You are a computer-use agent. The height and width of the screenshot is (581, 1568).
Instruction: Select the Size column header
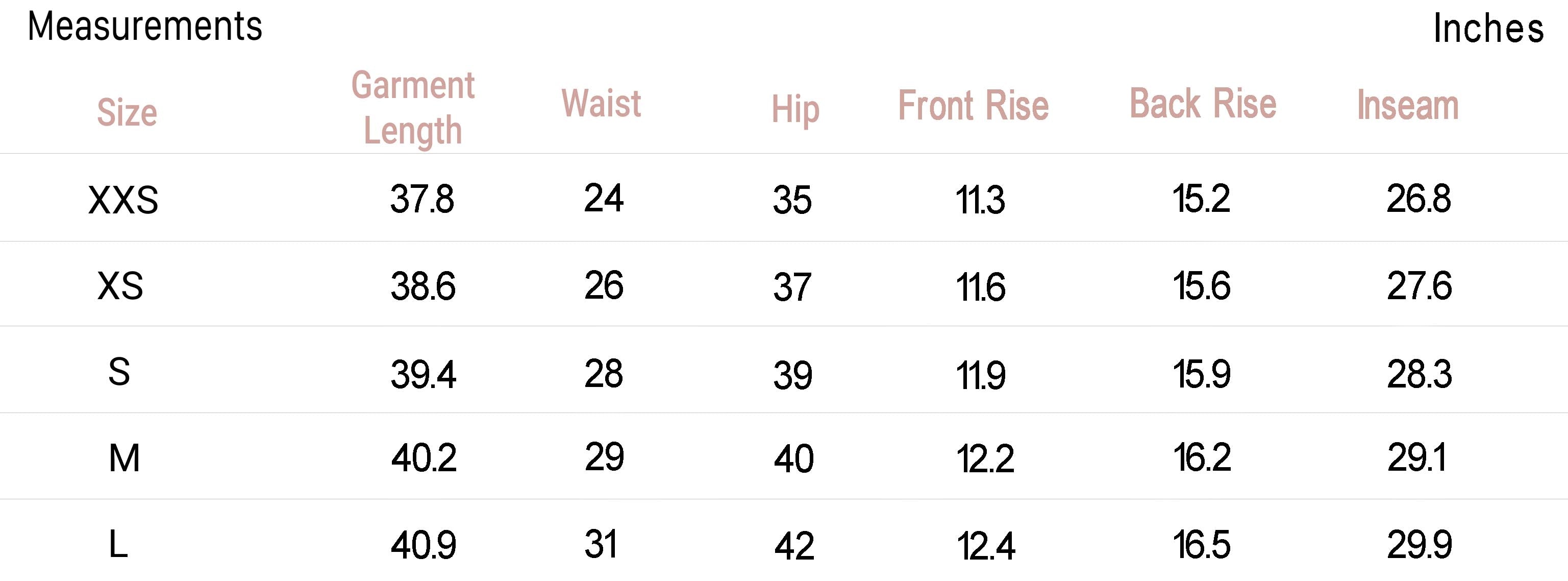[x=127, y=113]
